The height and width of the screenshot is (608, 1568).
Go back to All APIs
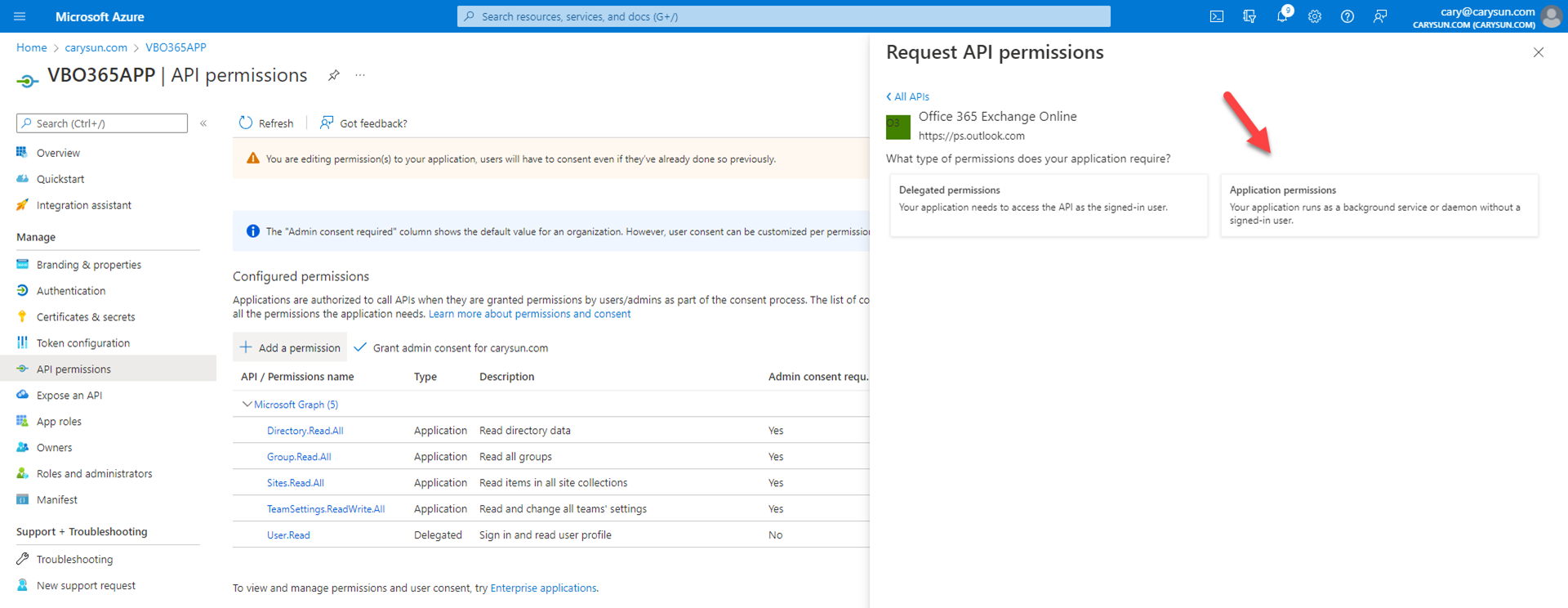click(x=907, y=96)
